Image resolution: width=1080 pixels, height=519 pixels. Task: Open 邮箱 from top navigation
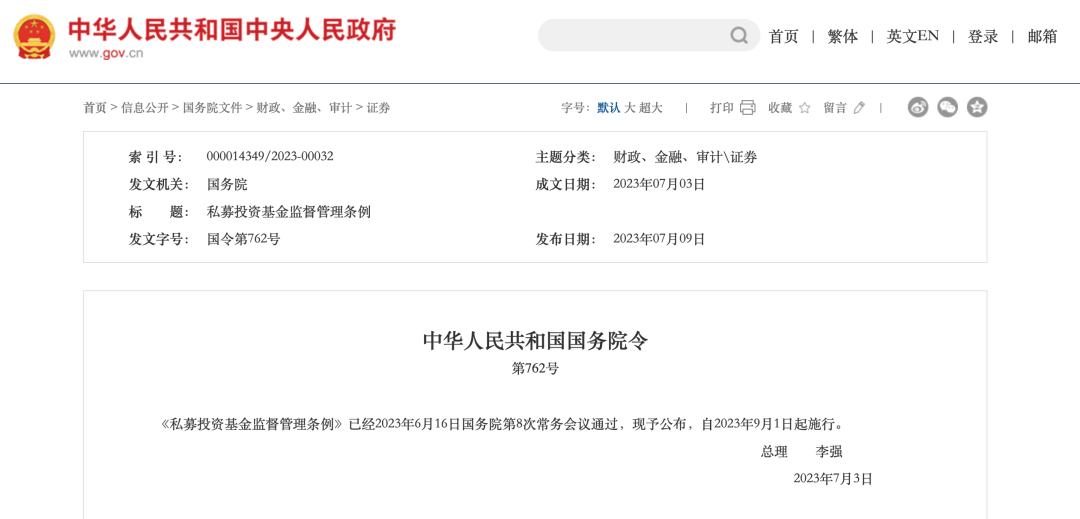(1042, 36)
